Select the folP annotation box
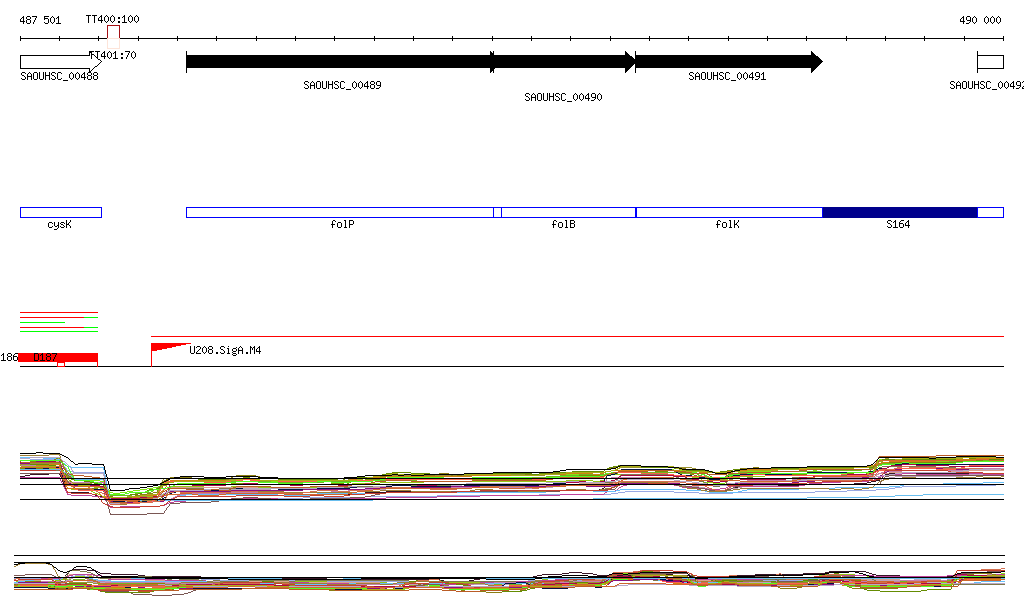 pos(340,212)
